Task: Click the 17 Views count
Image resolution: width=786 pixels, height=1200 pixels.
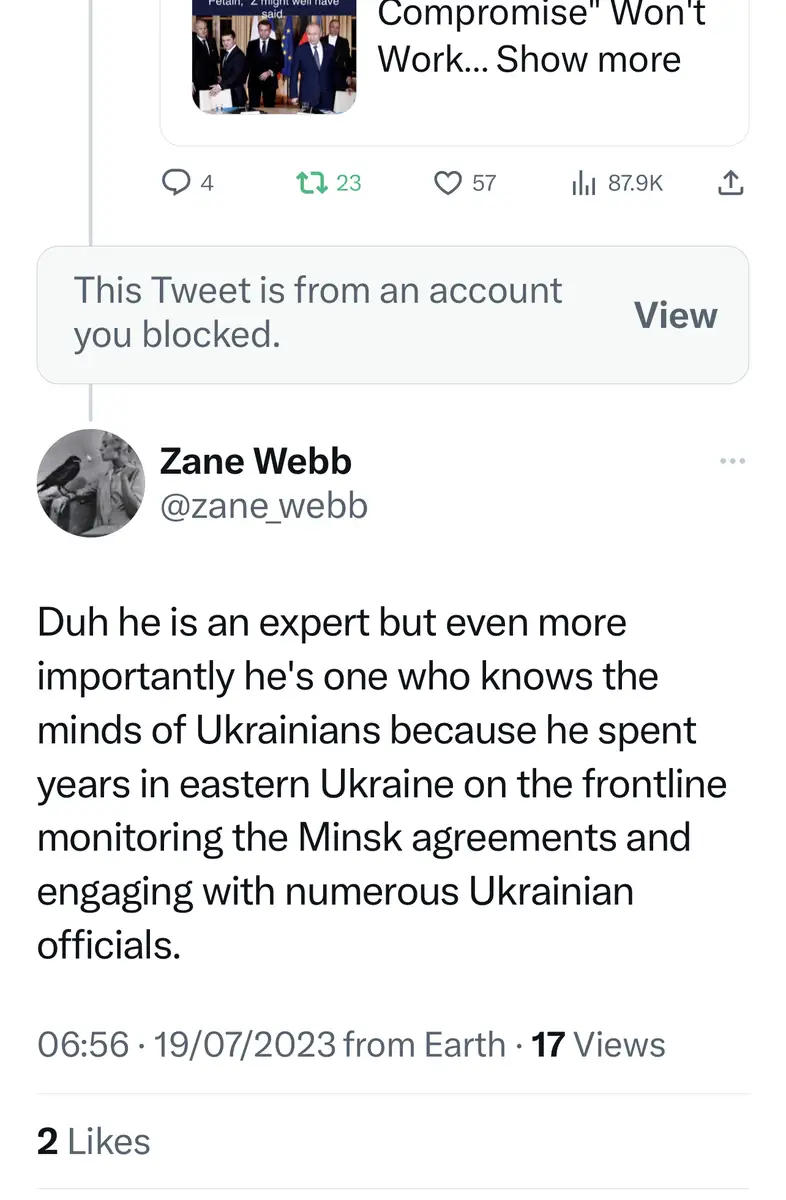Action: [x=598, y=1044]
